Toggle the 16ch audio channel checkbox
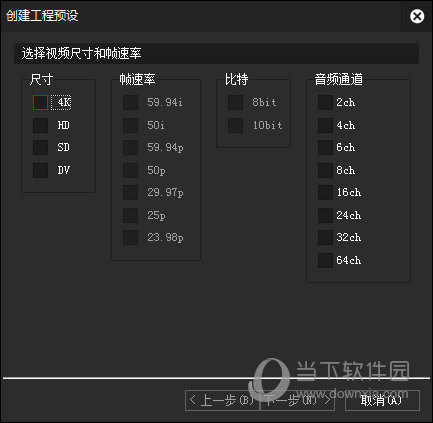This screenshot has width=433, height=423. coord(325,192)
